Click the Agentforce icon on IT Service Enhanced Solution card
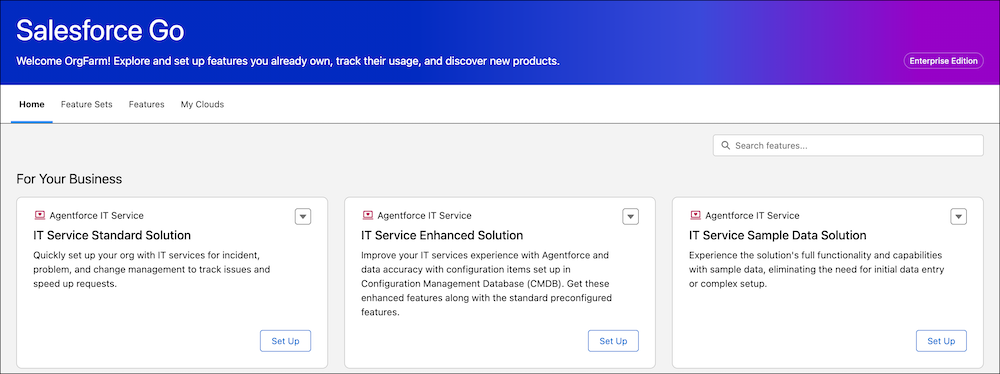The image size is (1000, 374). [x=367, y=216]
